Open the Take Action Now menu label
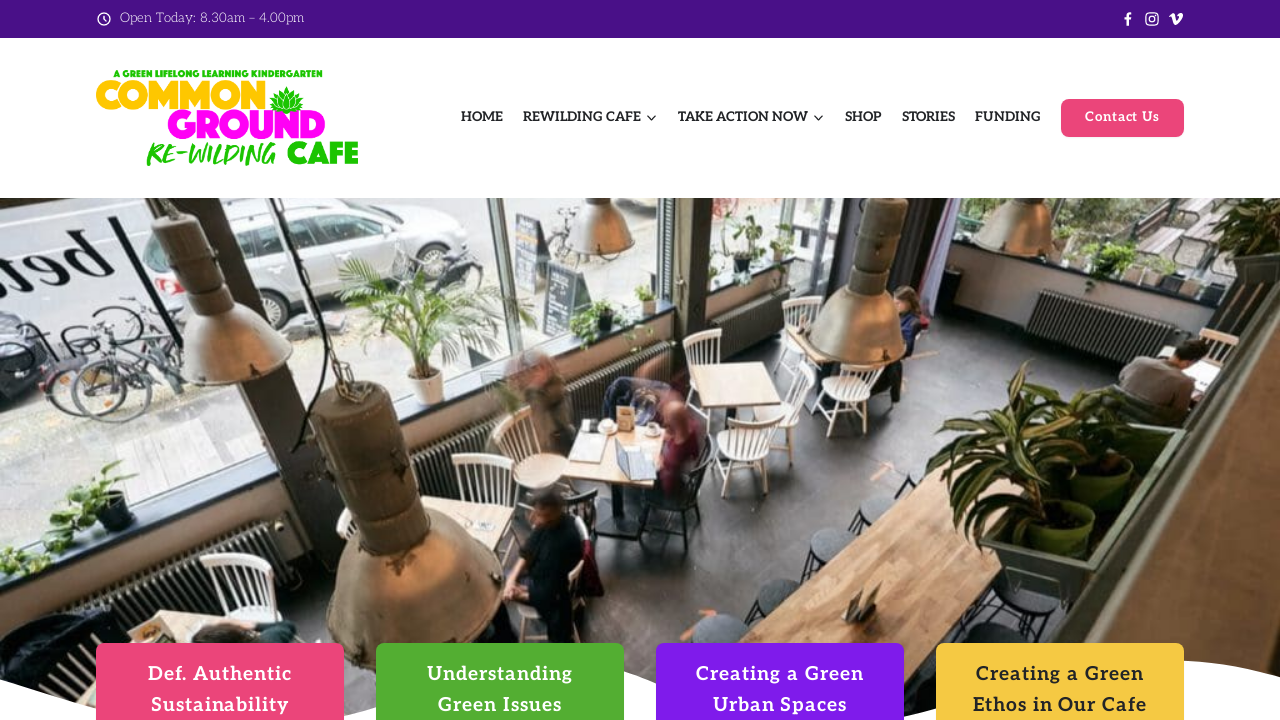1280x720 pixels. (x=743, y=117)
